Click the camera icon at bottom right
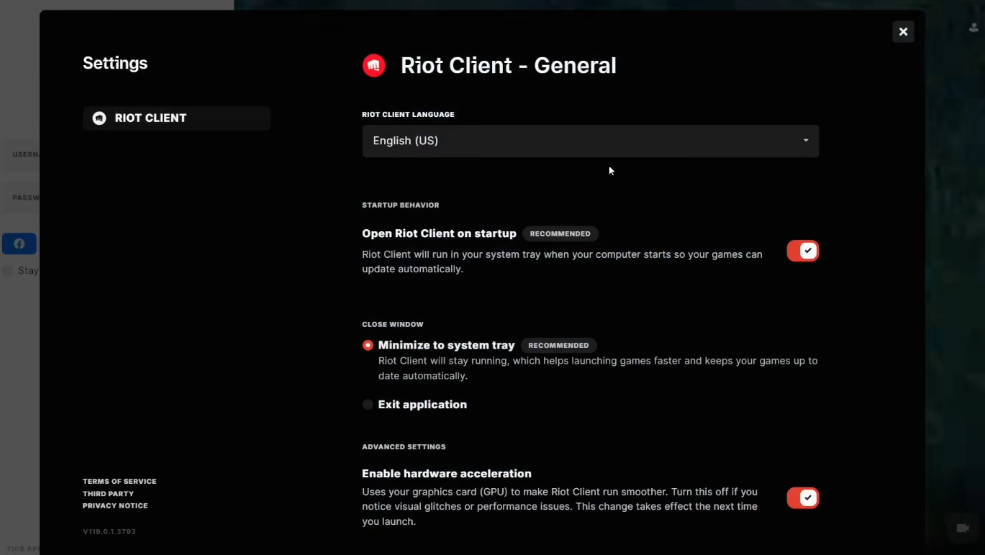 (x=962, y=527)
